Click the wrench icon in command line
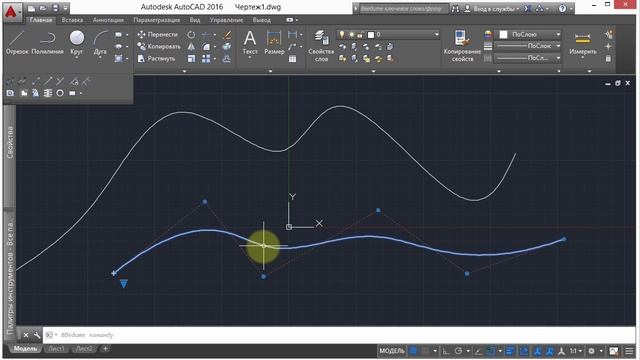 [37, 335]
